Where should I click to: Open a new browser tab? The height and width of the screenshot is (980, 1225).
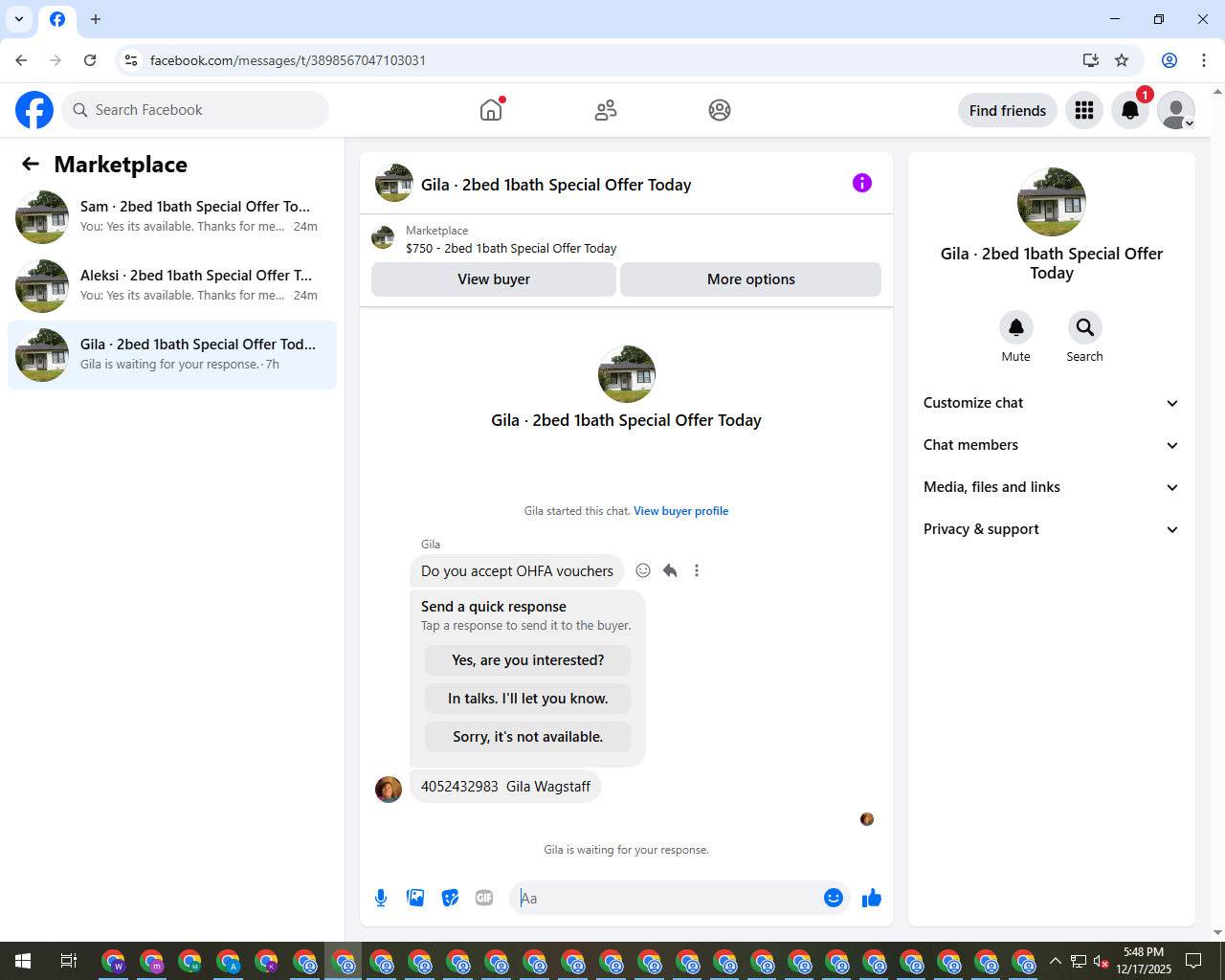point(96,19)
